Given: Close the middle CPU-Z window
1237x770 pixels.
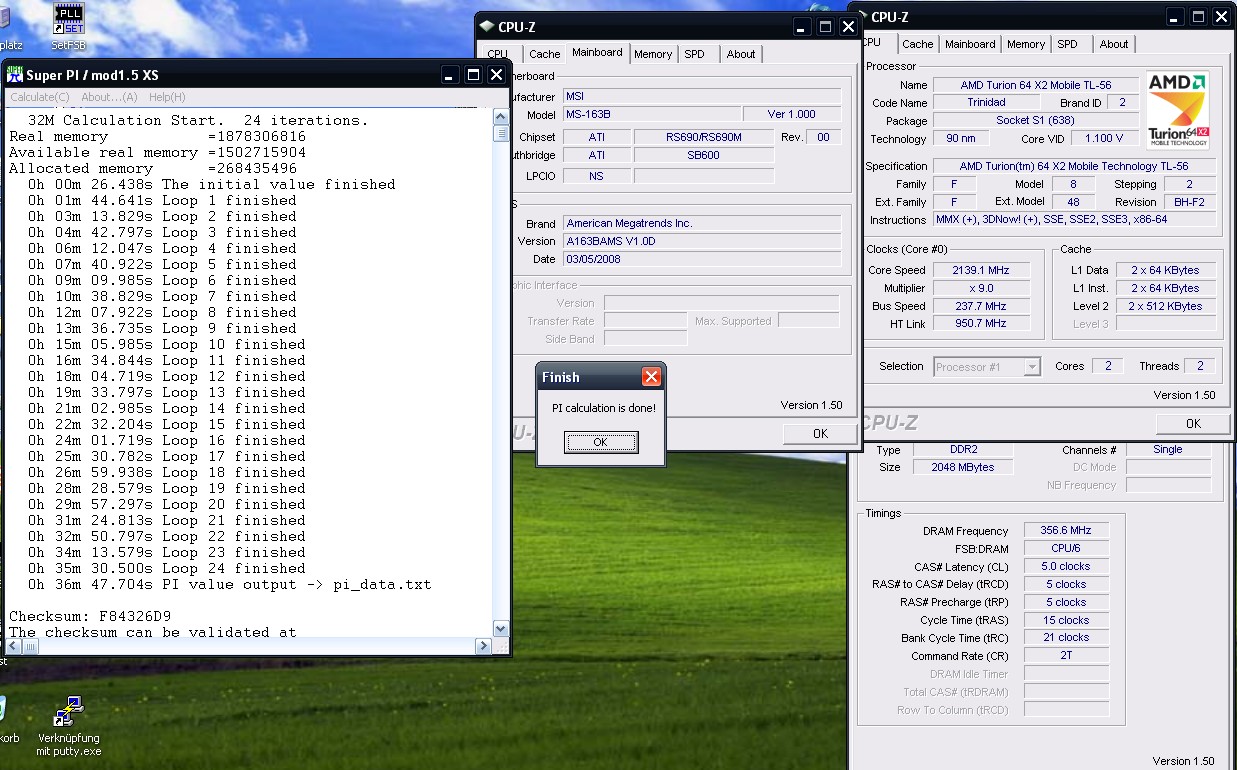Looking at the screenshot, I should pyautogui.click(x=847, y=27).
